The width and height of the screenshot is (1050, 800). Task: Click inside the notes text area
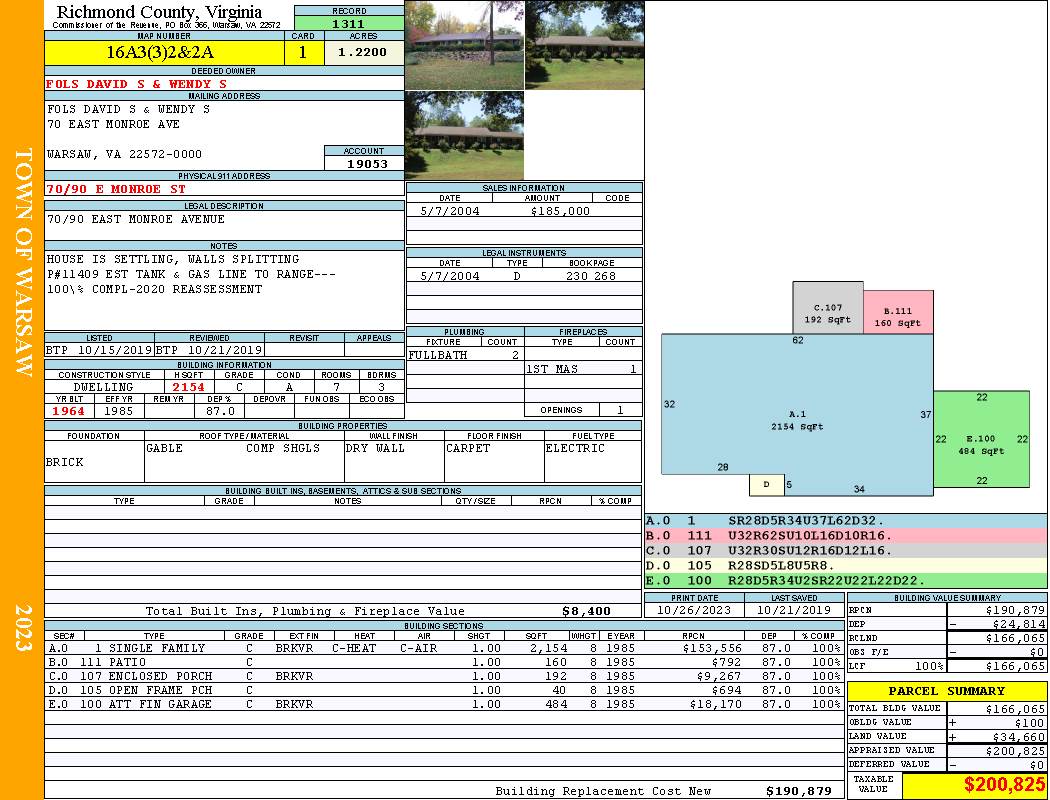pos(224,290)
